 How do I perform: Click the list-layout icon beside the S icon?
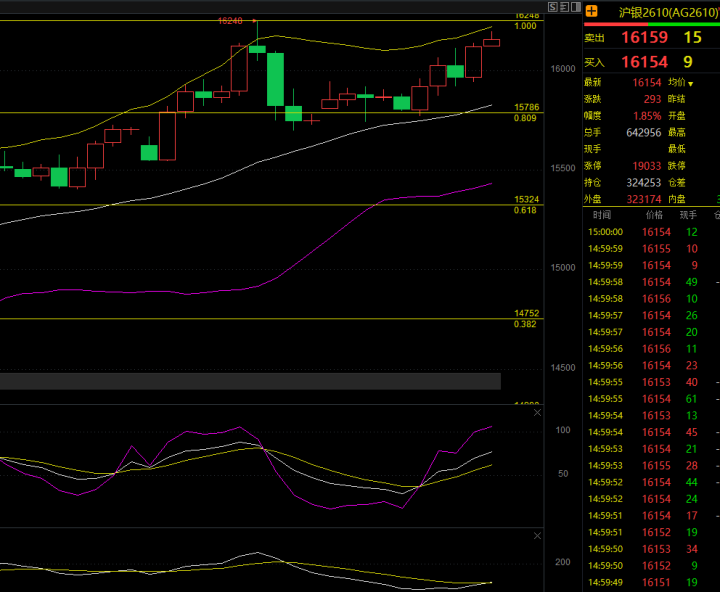click(x=564, y=7)
